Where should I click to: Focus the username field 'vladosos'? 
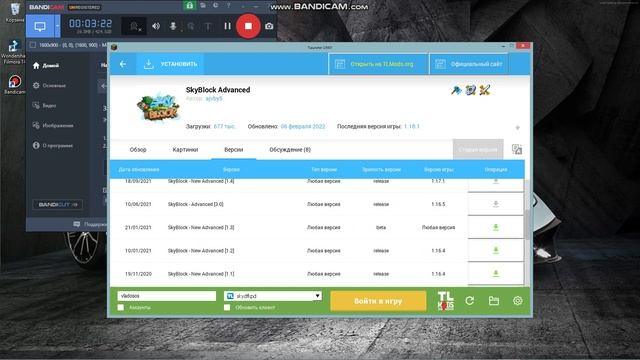tap(167, 296)
